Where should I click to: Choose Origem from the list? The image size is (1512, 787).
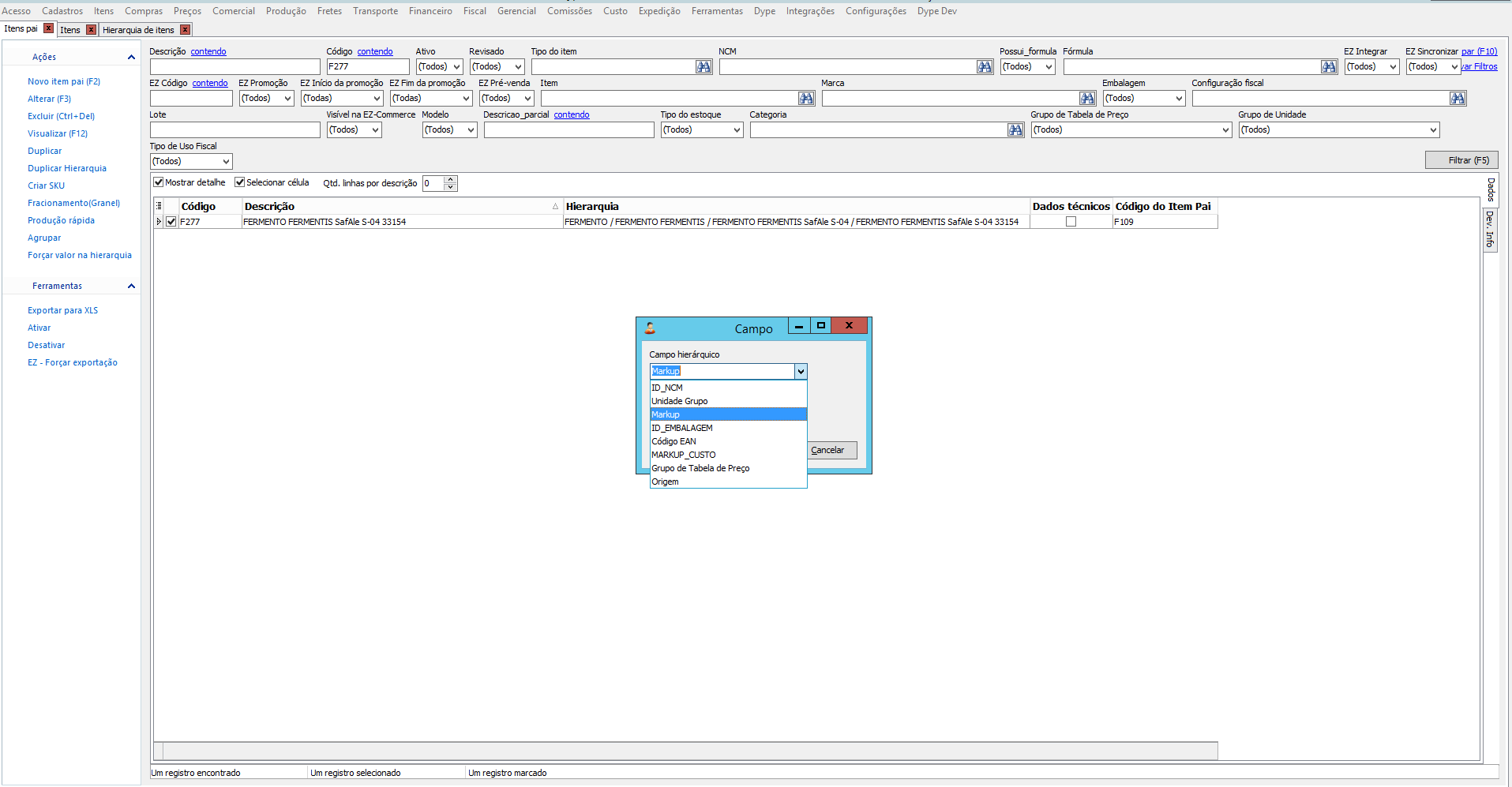click(728, 482)
